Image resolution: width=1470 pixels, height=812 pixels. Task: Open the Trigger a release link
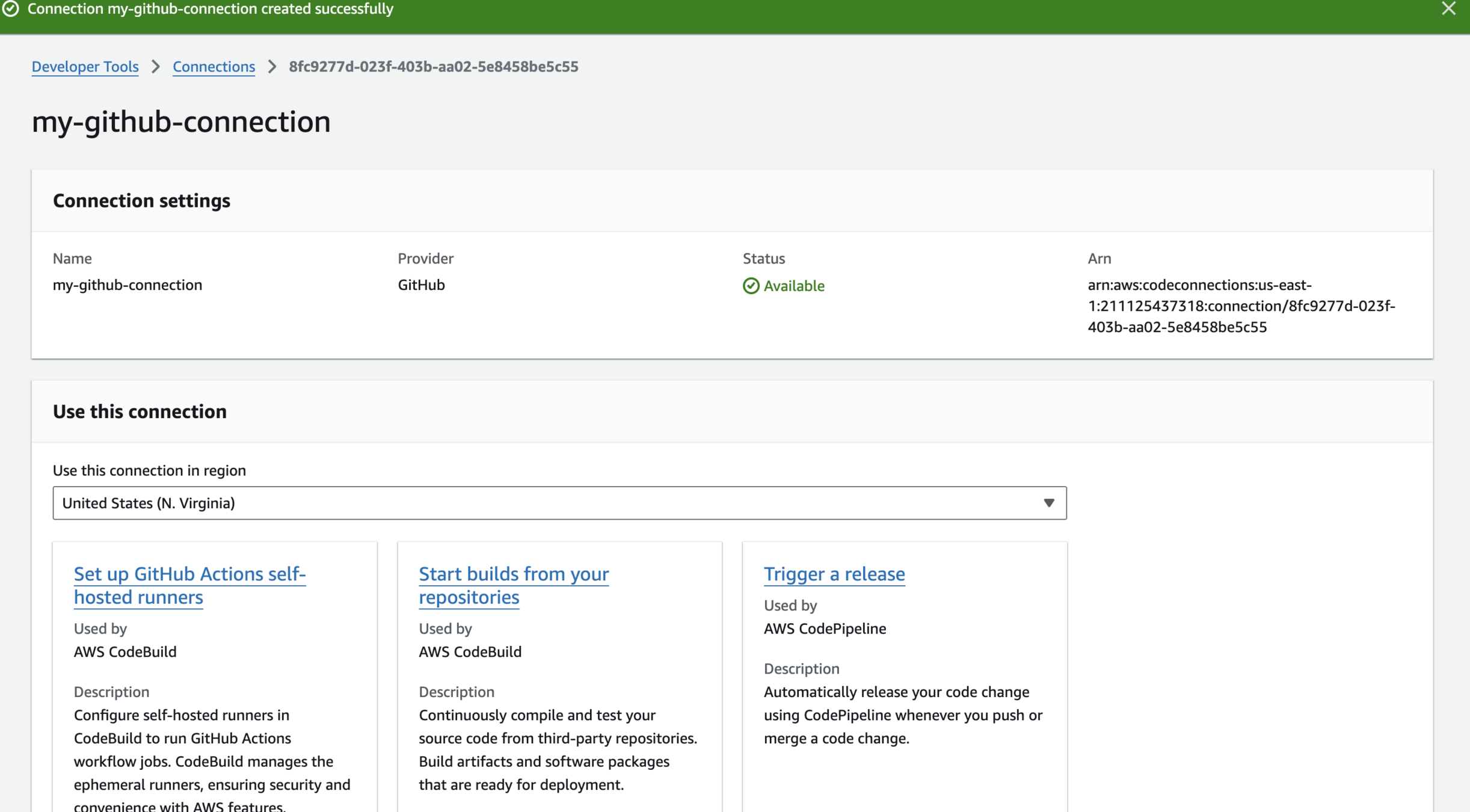[x=834, y=574]
